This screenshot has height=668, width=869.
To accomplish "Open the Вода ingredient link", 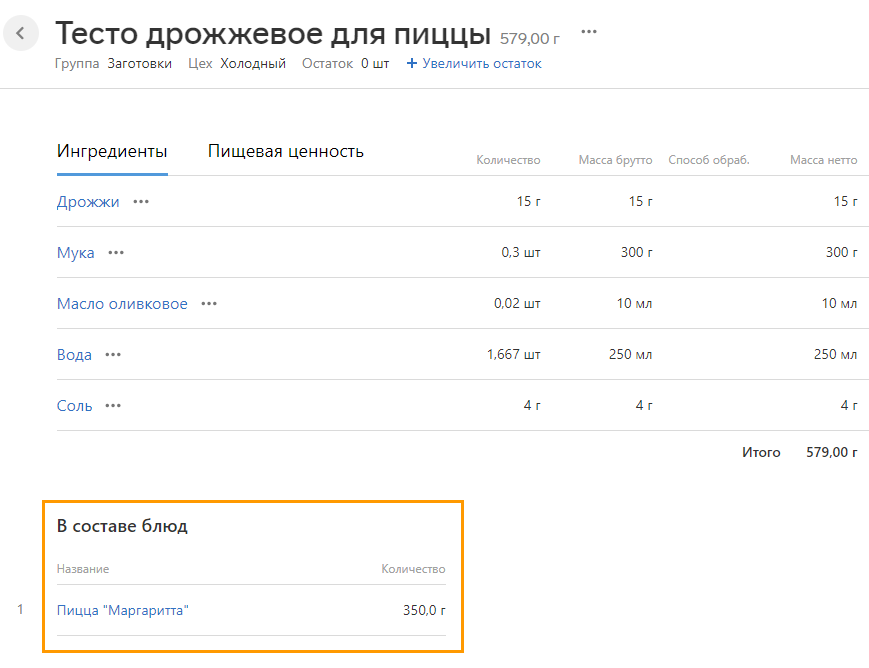I will coord(74,355).
